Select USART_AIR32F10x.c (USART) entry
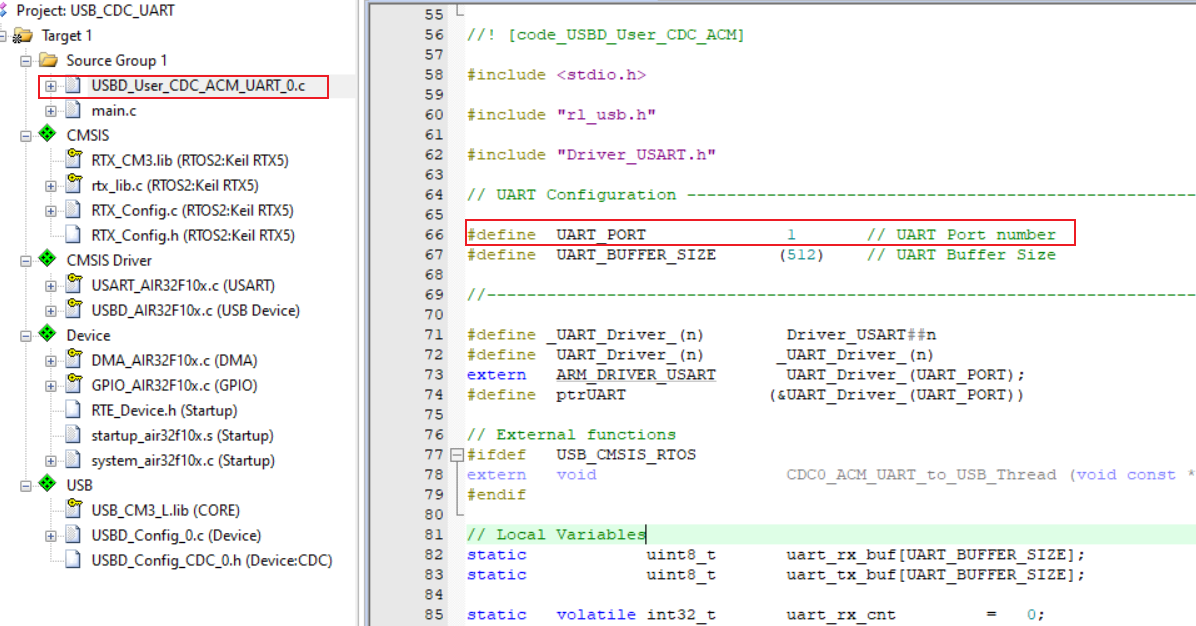 (183, 285)
